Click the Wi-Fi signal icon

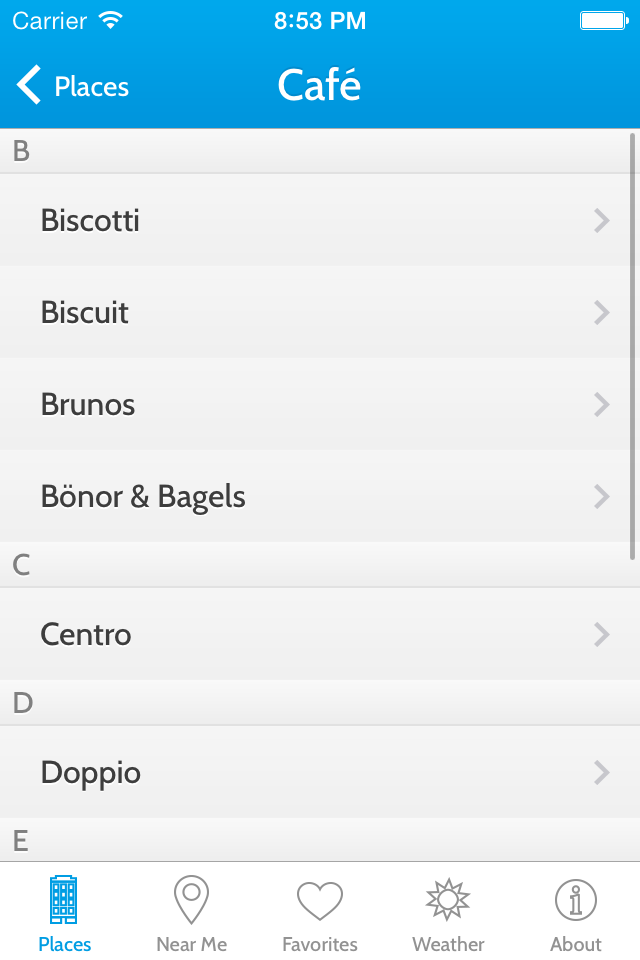(x=111, y=21)
